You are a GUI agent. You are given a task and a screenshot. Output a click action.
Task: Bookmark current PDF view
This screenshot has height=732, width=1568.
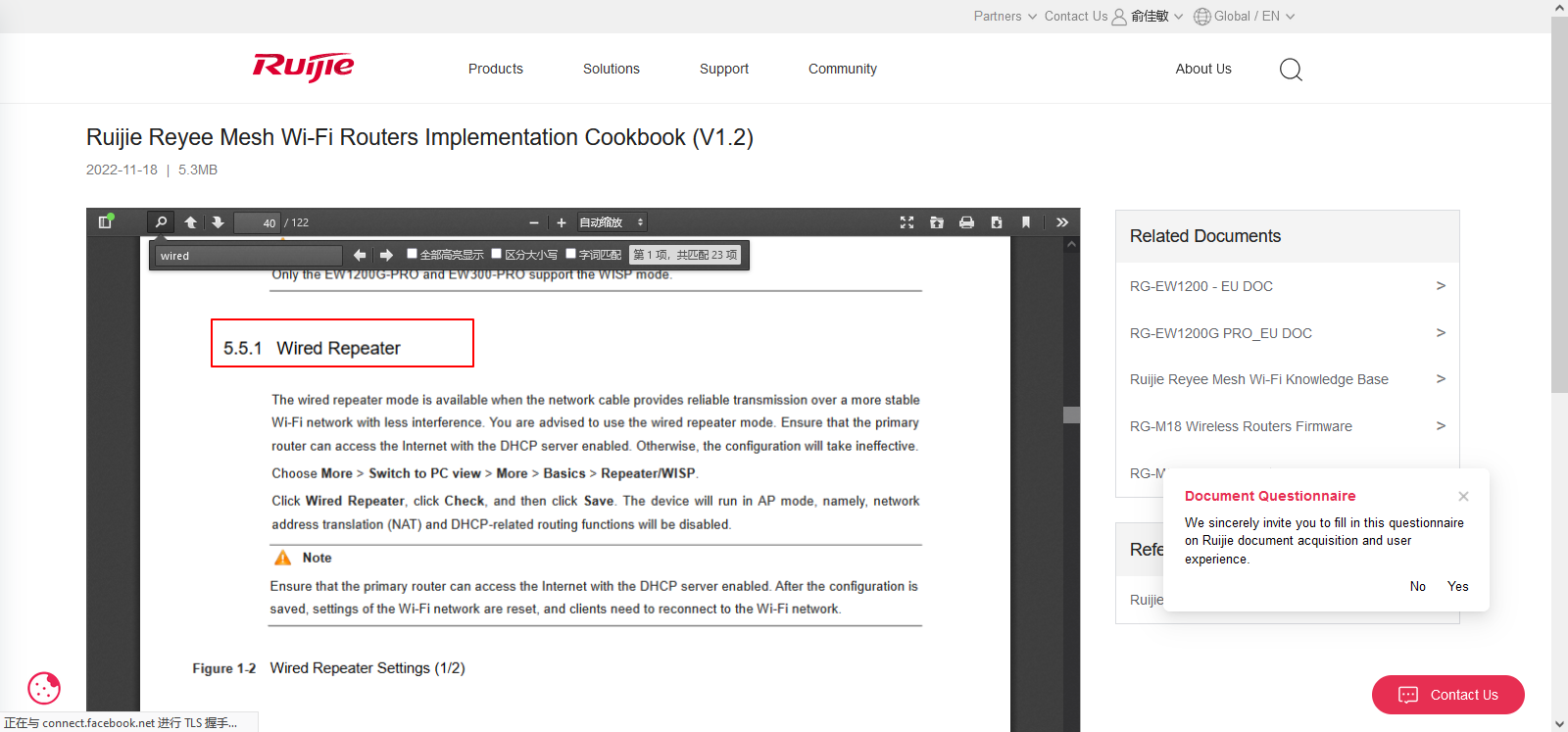(x=1026, y=222)
